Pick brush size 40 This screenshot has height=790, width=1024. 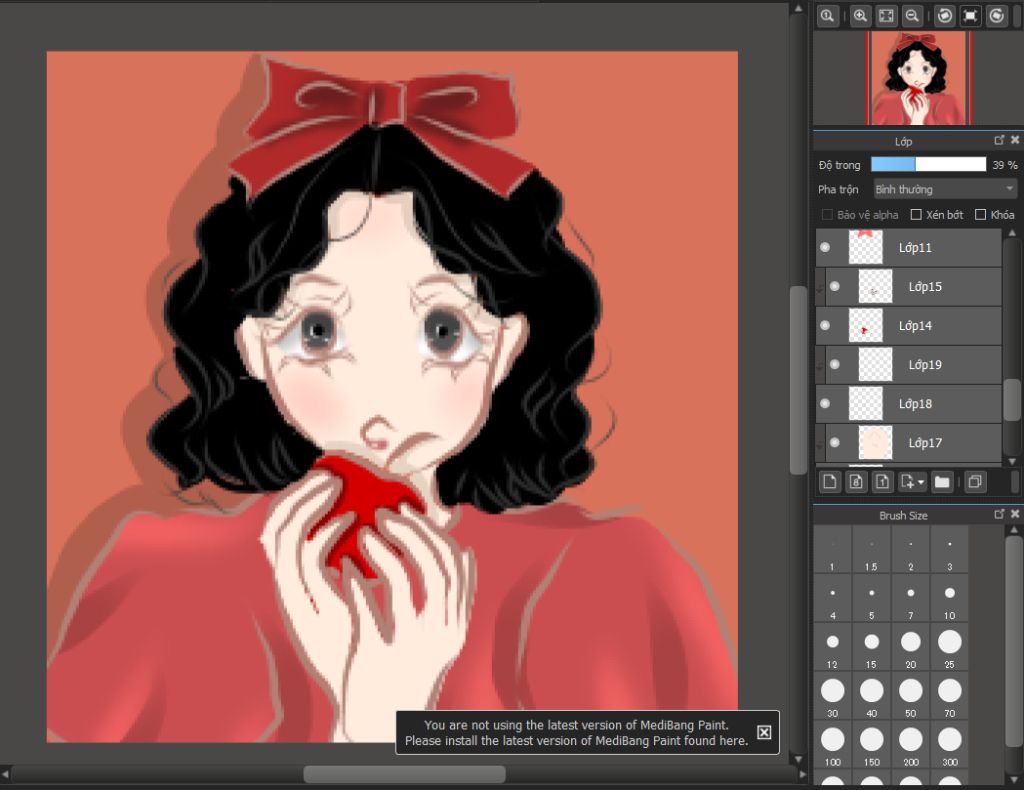[x=871, y=697]
